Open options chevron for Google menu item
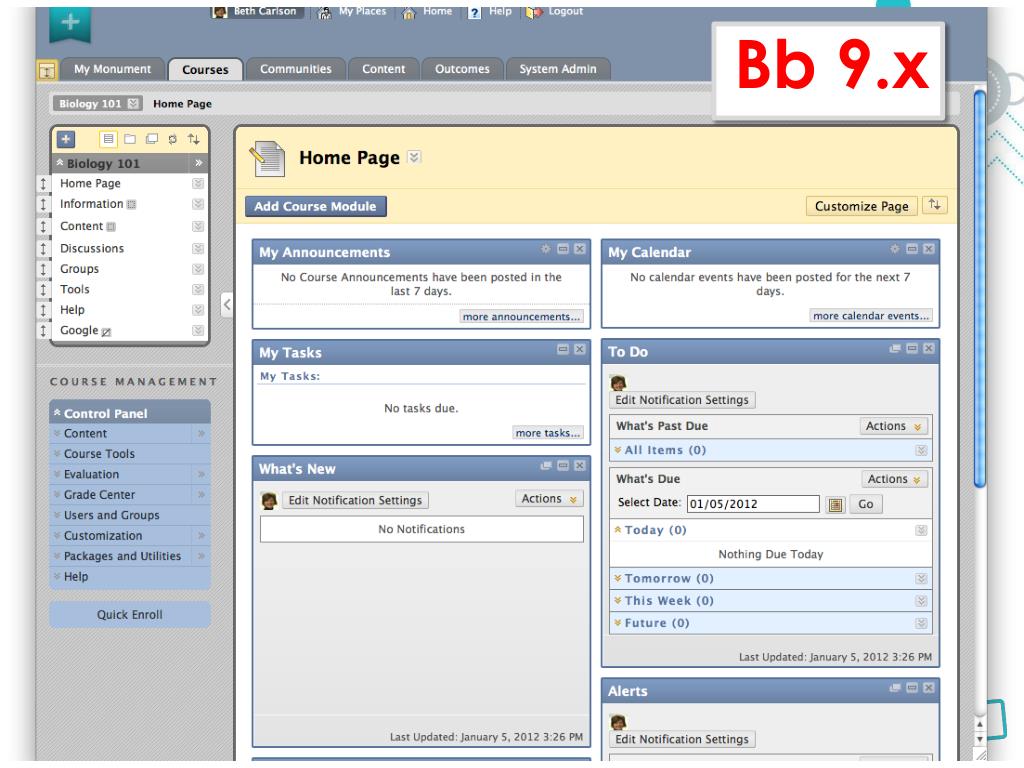Viewport: 1024px width, 768px height. 198,330
